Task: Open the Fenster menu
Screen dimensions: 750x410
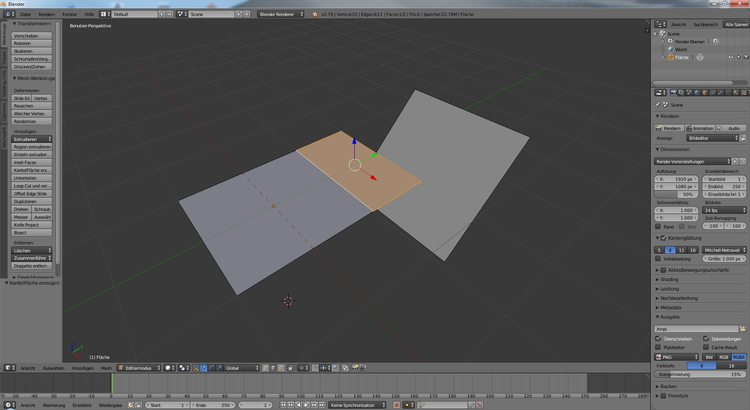Action: tap(69, 15)
